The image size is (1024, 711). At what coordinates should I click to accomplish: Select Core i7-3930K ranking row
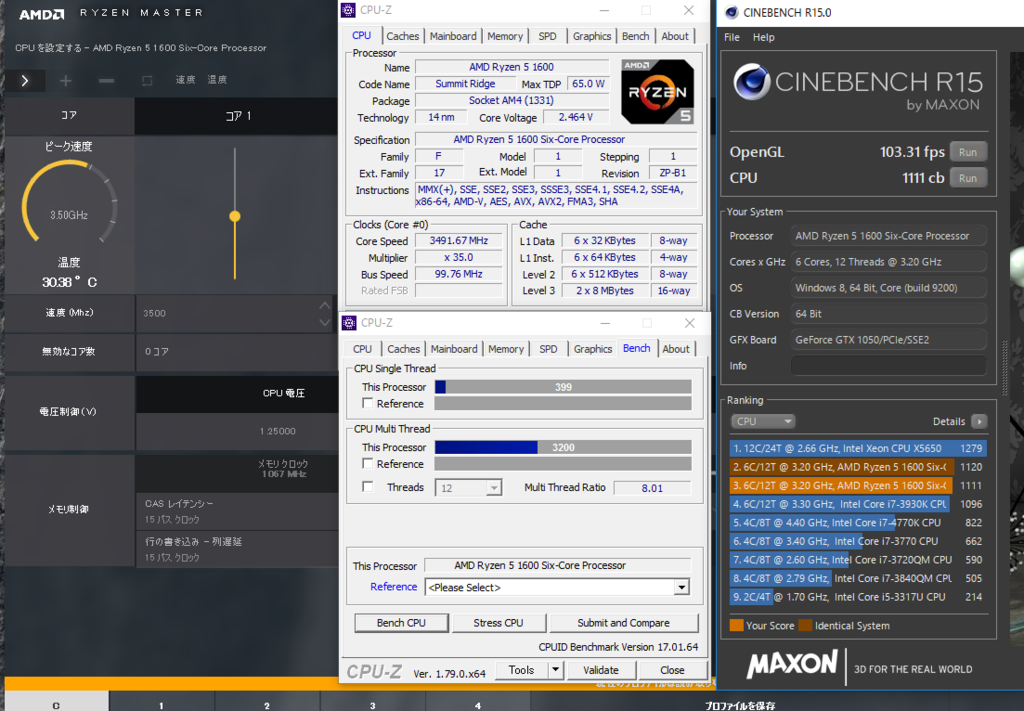click(857, 504)
